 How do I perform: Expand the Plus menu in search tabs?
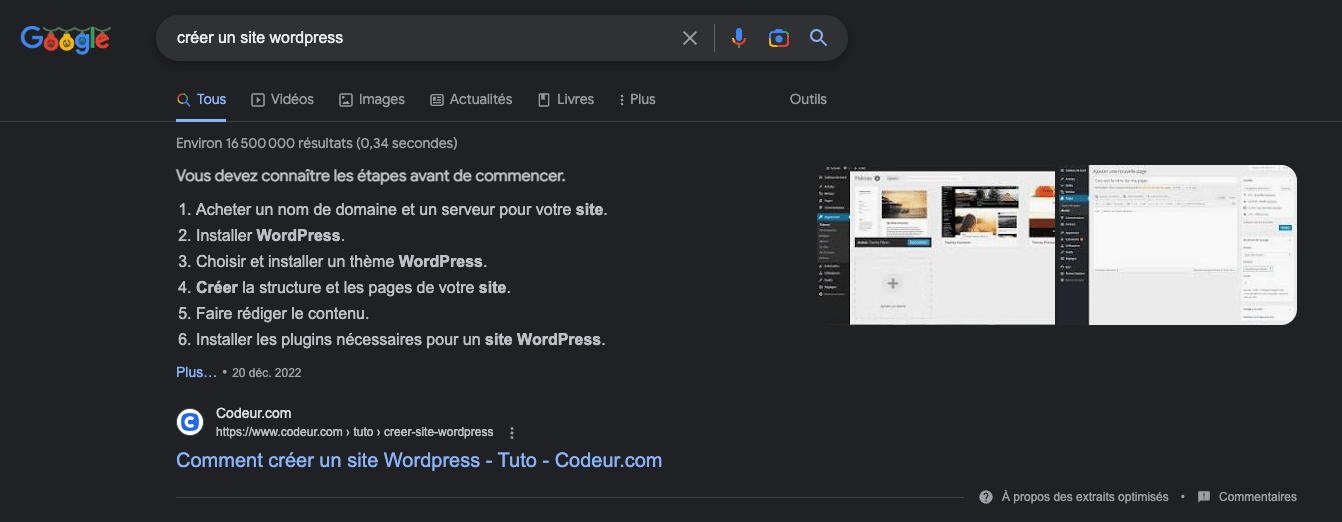pyautogui.click(x=637, y=99)
